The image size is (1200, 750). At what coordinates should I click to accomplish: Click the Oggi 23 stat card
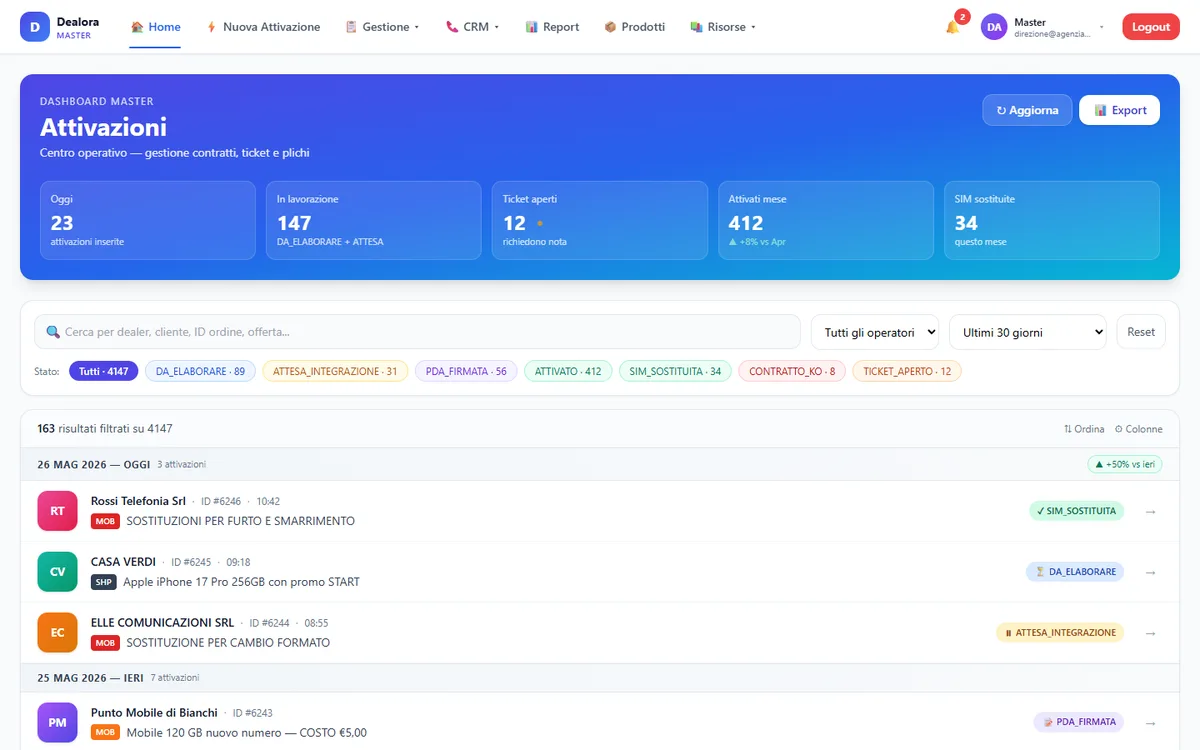(x=148, y=220)
